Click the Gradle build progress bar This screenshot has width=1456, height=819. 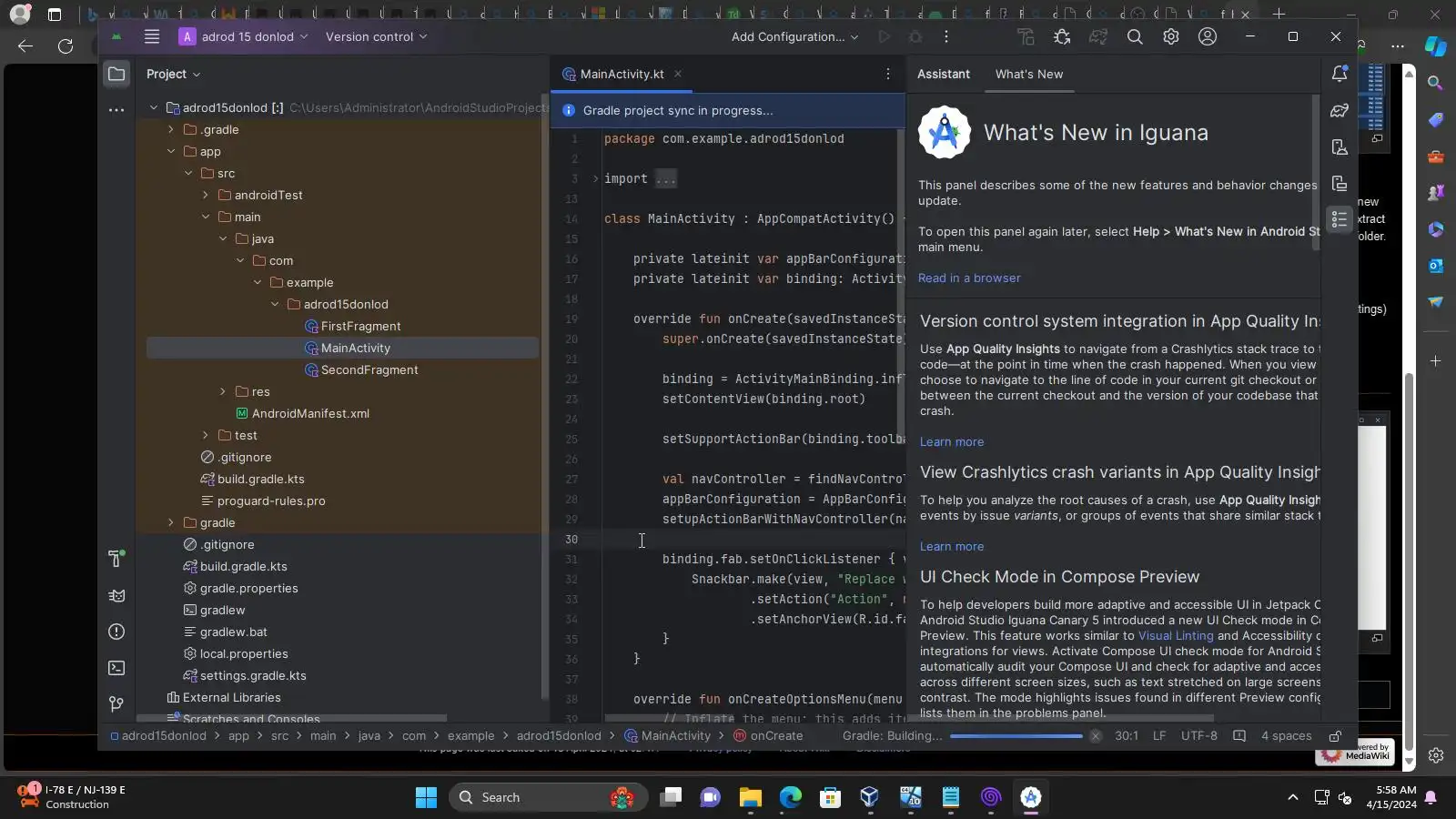[1016, 736]
